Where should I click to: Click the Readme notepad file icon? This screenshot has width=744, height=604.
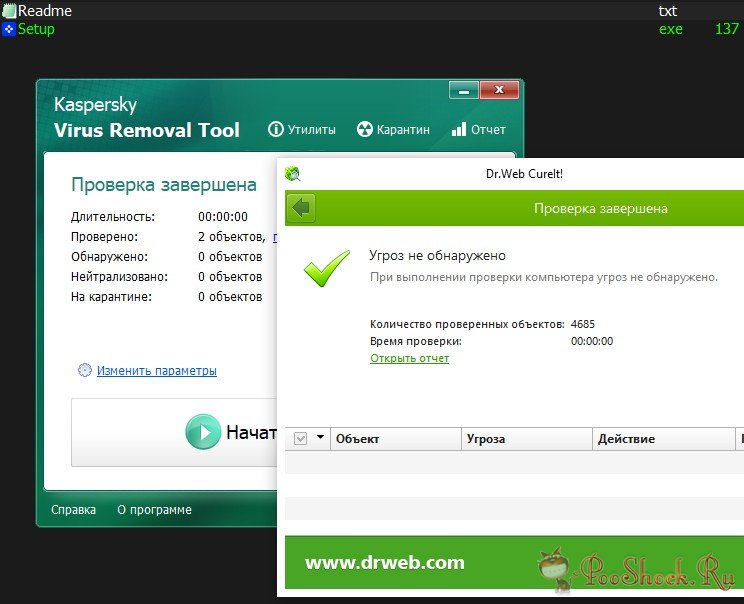tap(9, 10)
